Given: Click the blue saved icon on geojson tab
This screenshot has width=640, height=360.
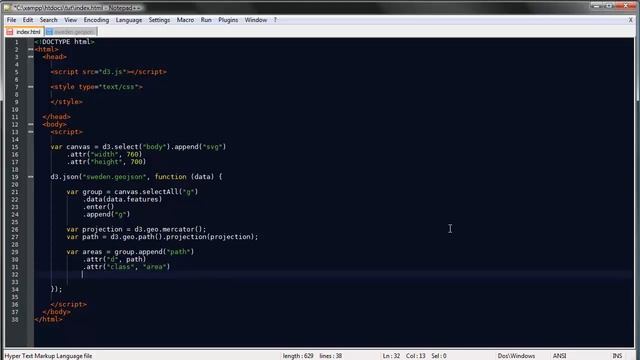Looking at the screenshot, I should point(49,31).
